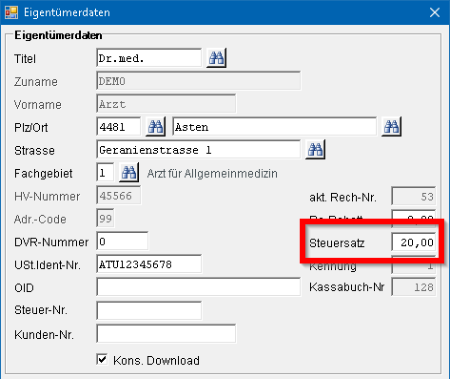
Task: Click the Adr.-Code field showing 99
Action: [x=105, y=219]
